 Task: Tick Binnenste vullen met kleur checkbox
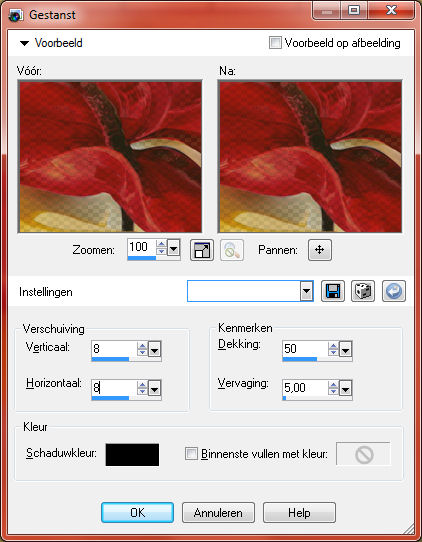(191, 454)
